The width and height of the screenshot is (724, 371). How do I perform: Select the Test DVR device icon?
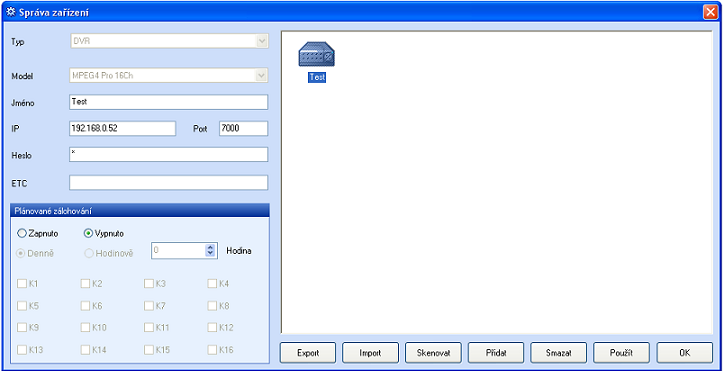317,54
